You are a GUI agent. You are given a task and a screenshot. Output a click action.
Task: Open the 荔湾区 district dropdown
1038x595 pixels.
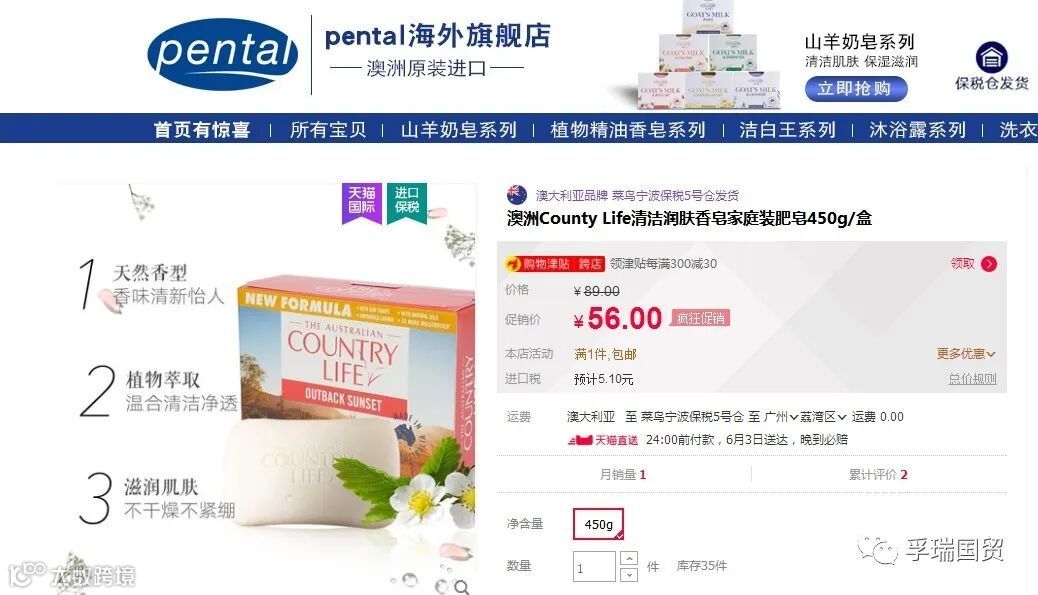823,417
